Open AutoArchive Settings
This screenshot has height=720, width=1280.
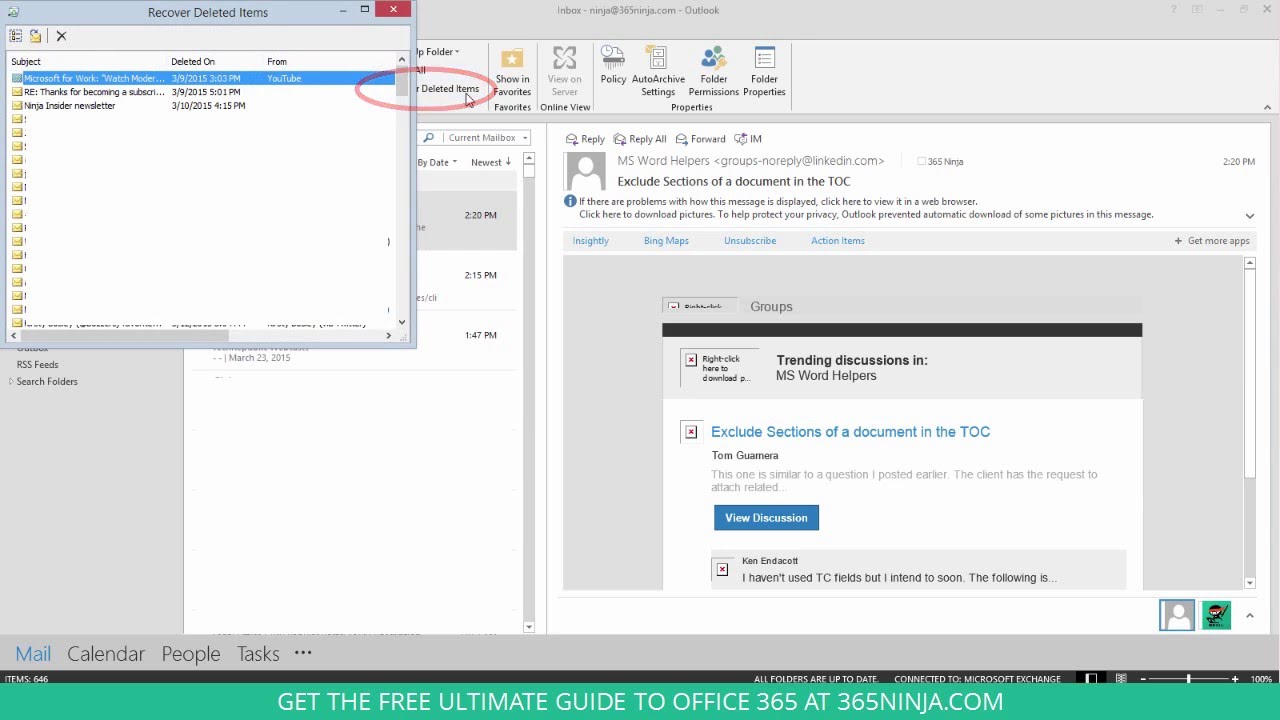coord(658,72)
